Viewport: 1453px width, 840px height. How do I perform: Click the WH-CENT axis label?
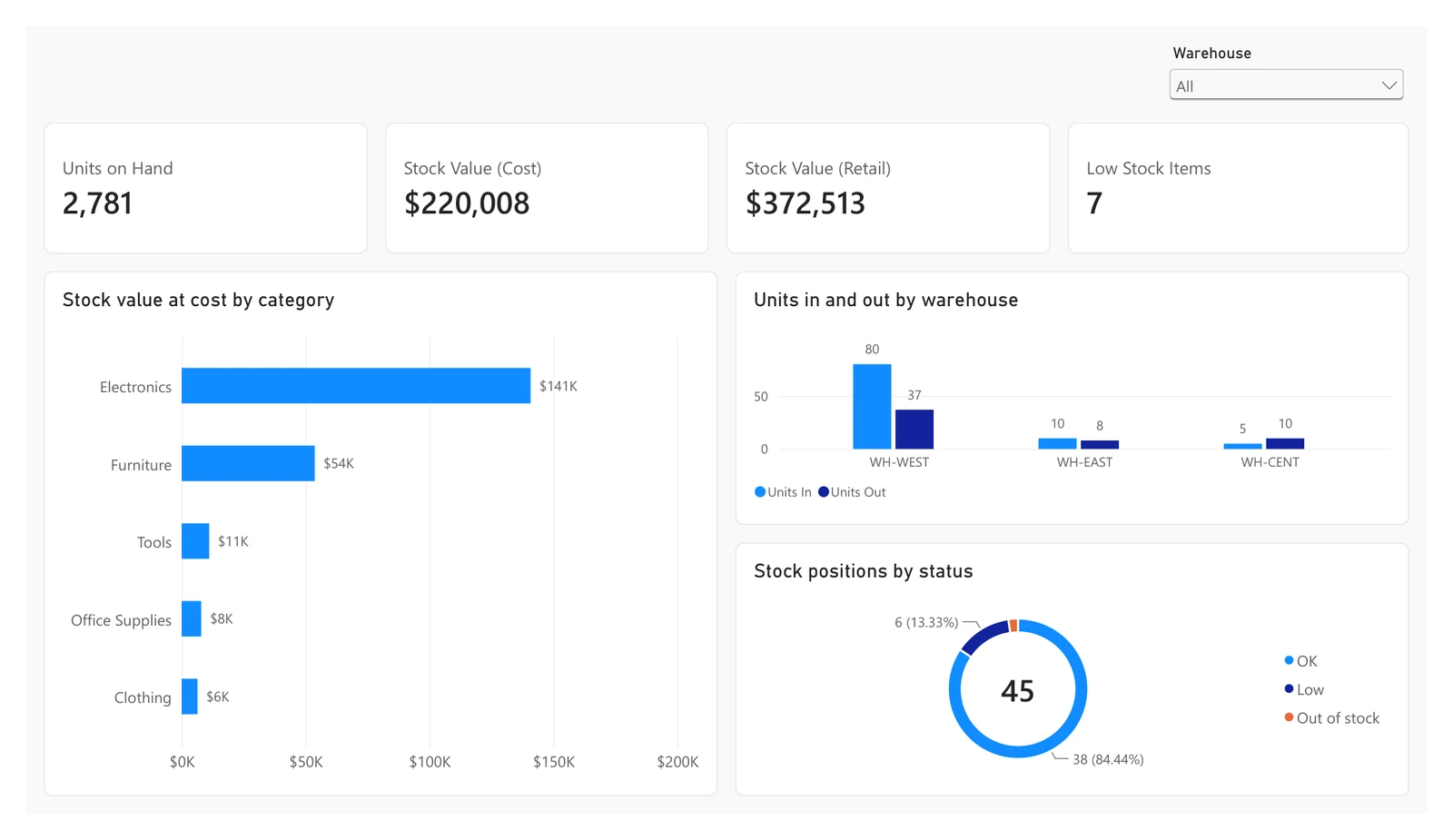point(1270,462)
